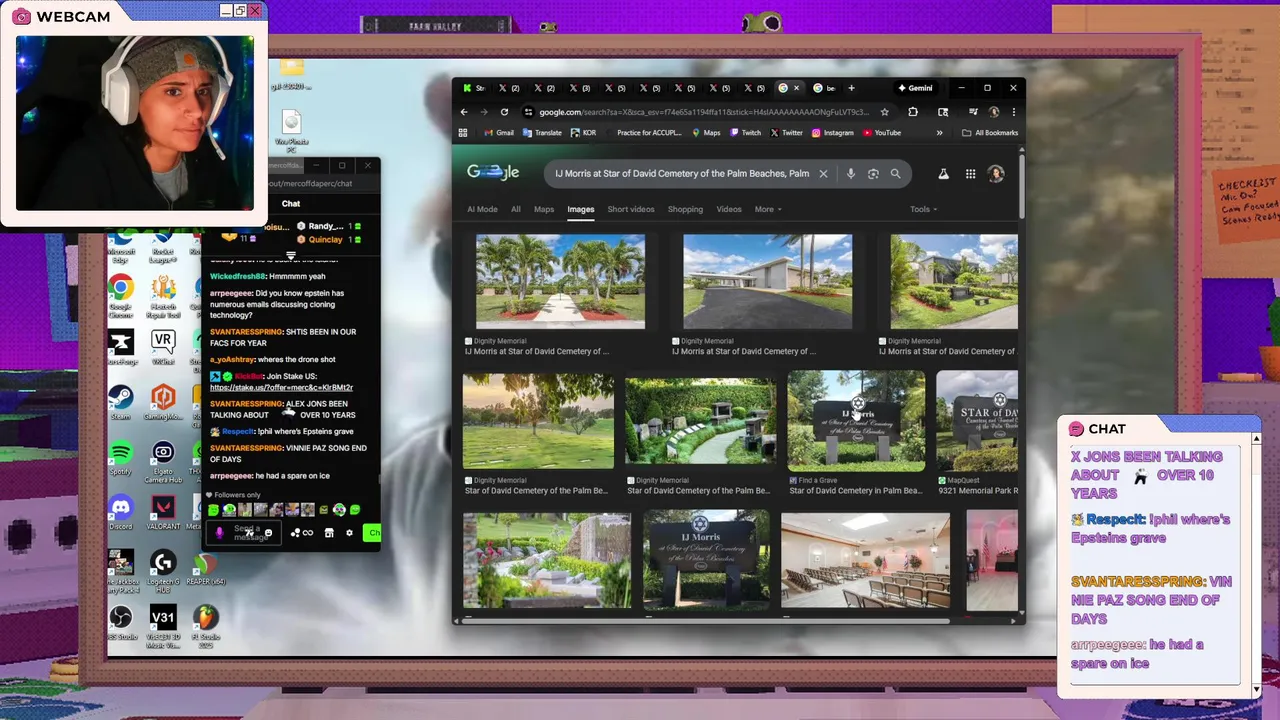Switch to Maps search tab
Viewport: 1280px width, 720px height.
544,209
